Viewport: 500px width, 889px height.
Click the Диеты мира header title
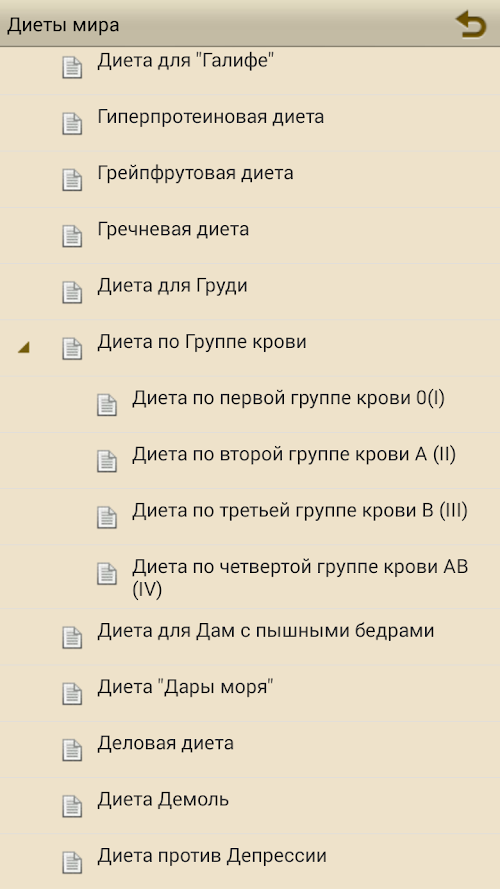pyautogui.click(x=63, y=26)
